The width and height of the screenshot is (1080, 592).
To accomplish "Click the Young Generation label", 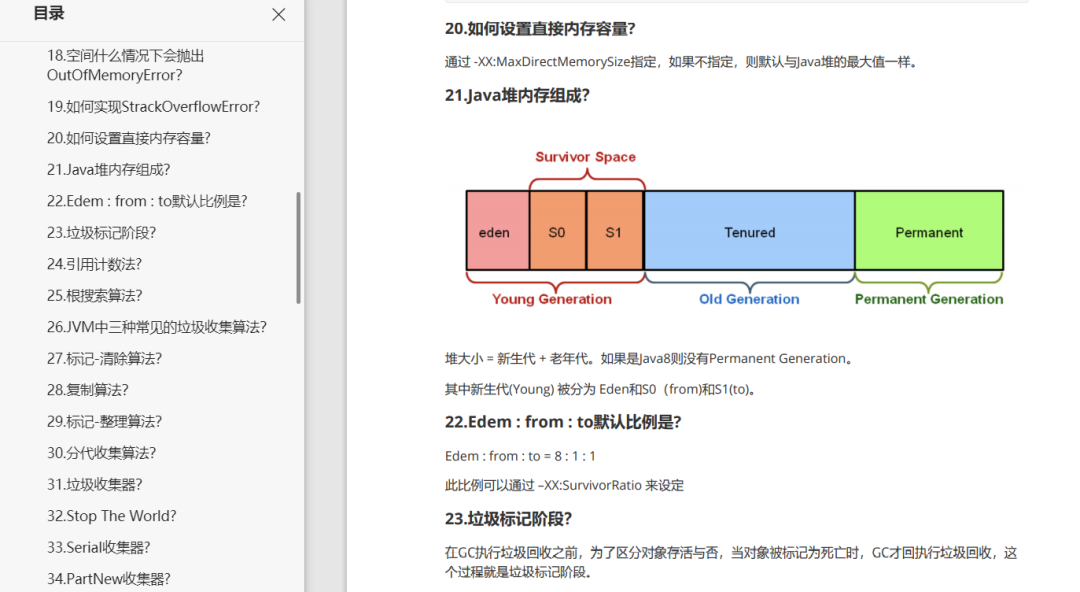I will pos(552,299).
